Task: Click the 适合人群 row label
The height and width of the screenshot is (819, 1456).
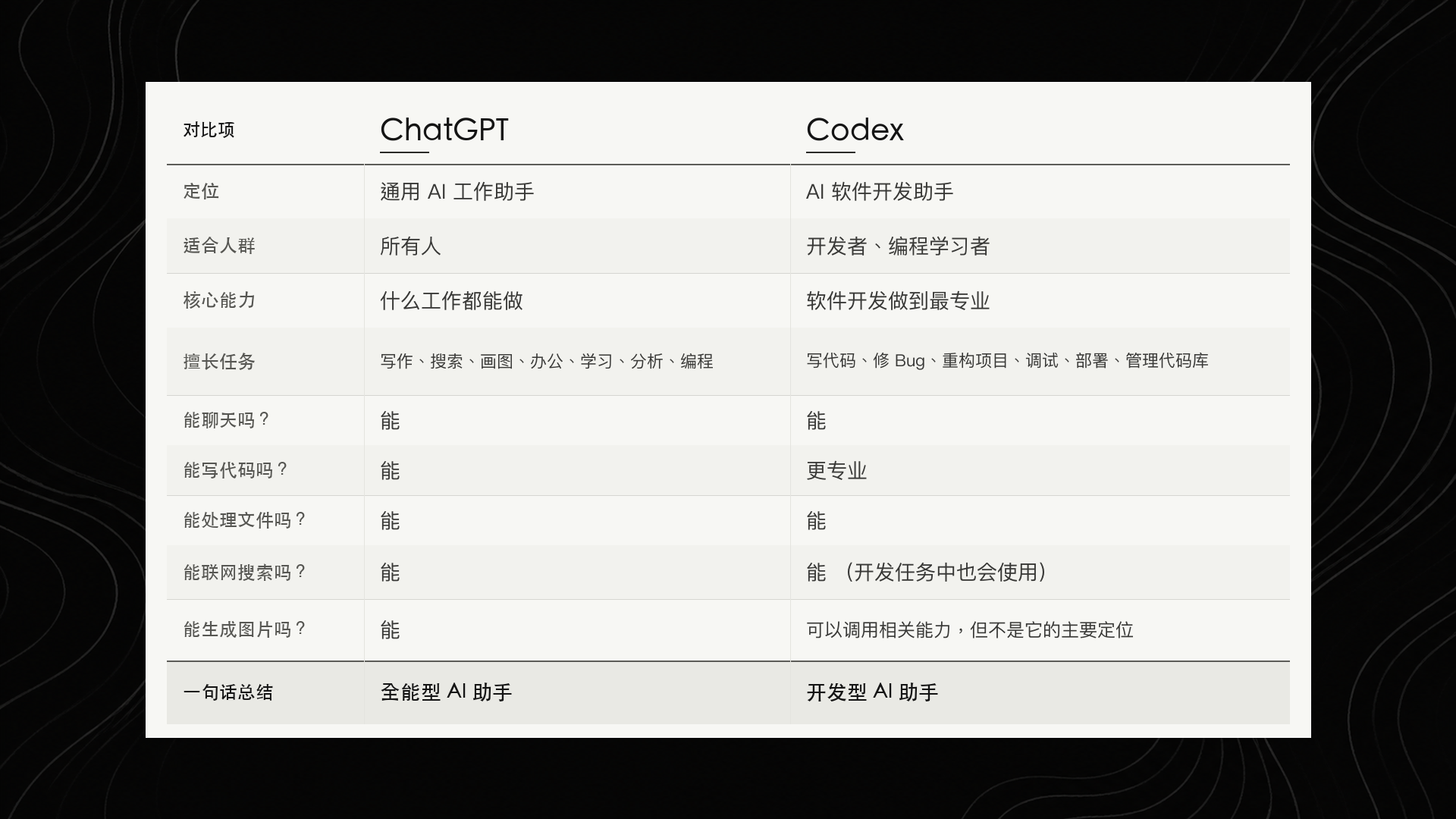Action: tap(219, 246)
